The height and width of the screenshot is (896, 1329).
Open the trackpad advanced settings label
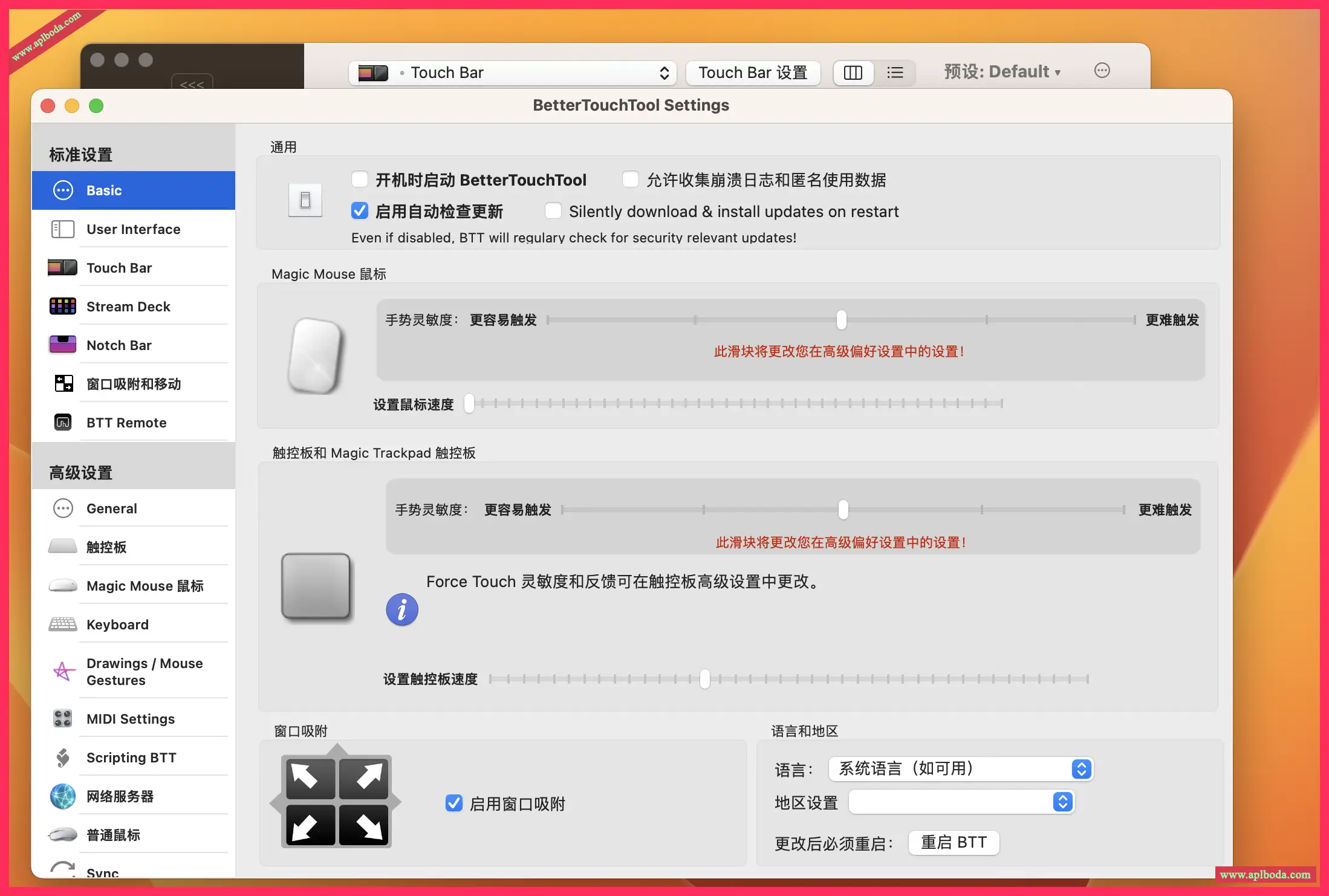coord(106,547)
